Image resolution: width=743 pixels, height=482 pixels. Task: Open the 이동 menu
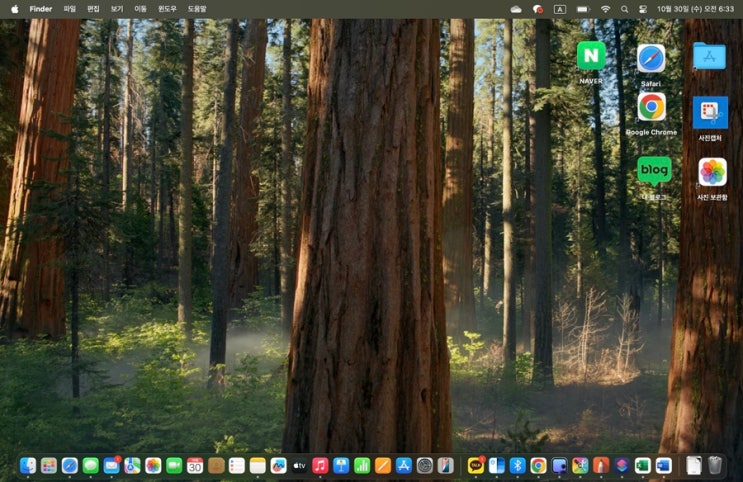pos(140,9)
